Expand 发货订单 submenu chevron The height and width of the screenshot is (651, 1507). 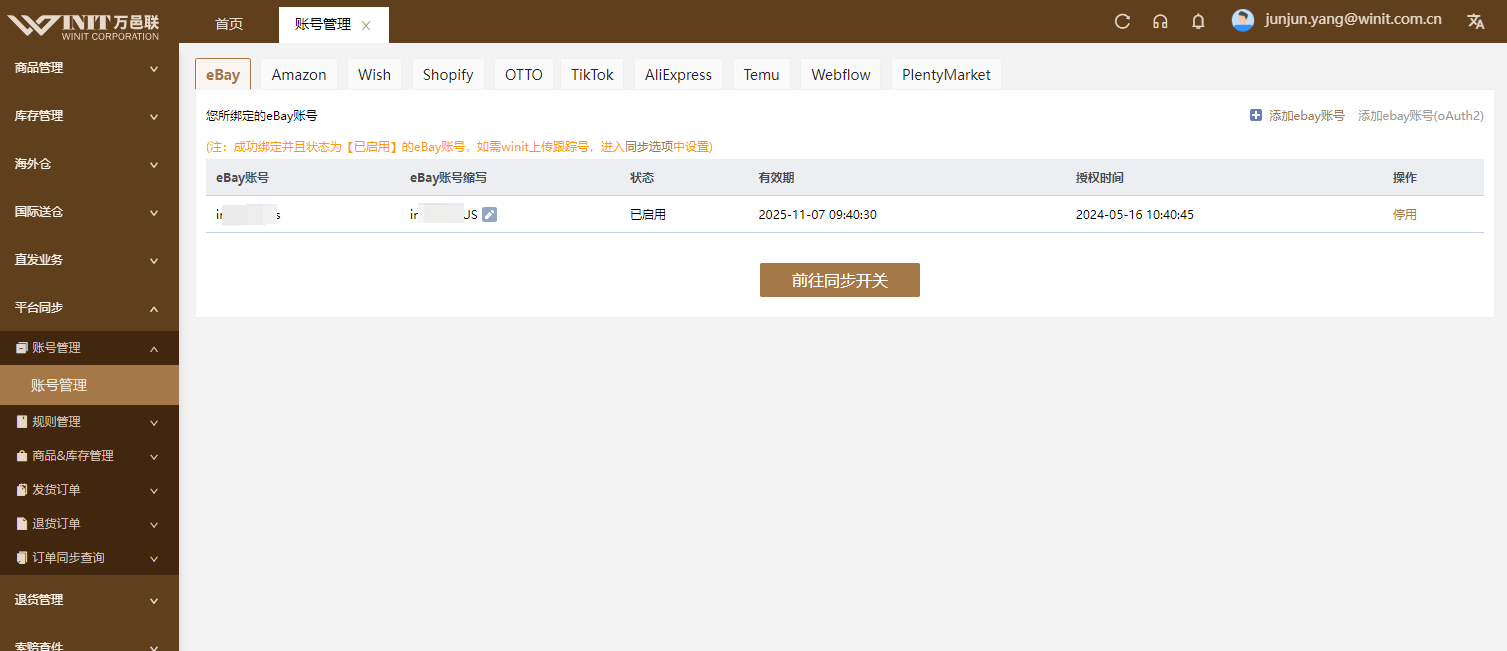154,491
